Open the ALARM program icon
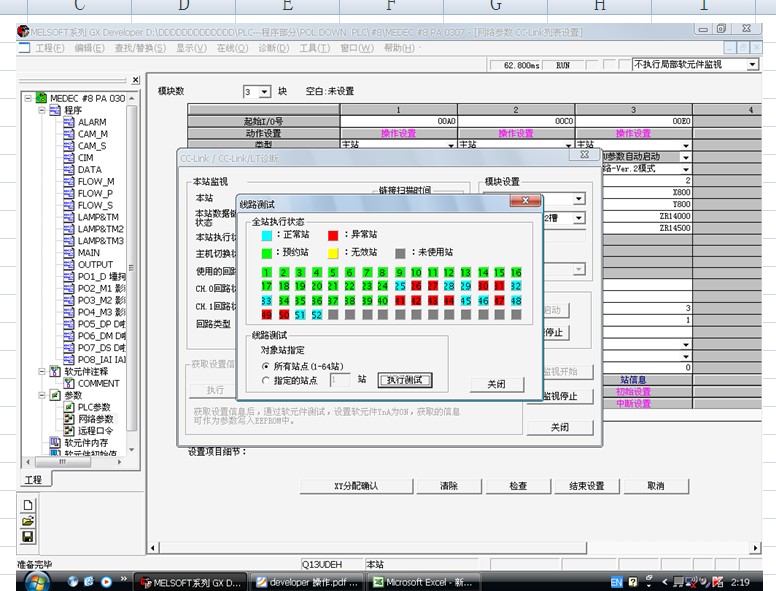Viewport: 776px width, 591px height. point(69,122)
